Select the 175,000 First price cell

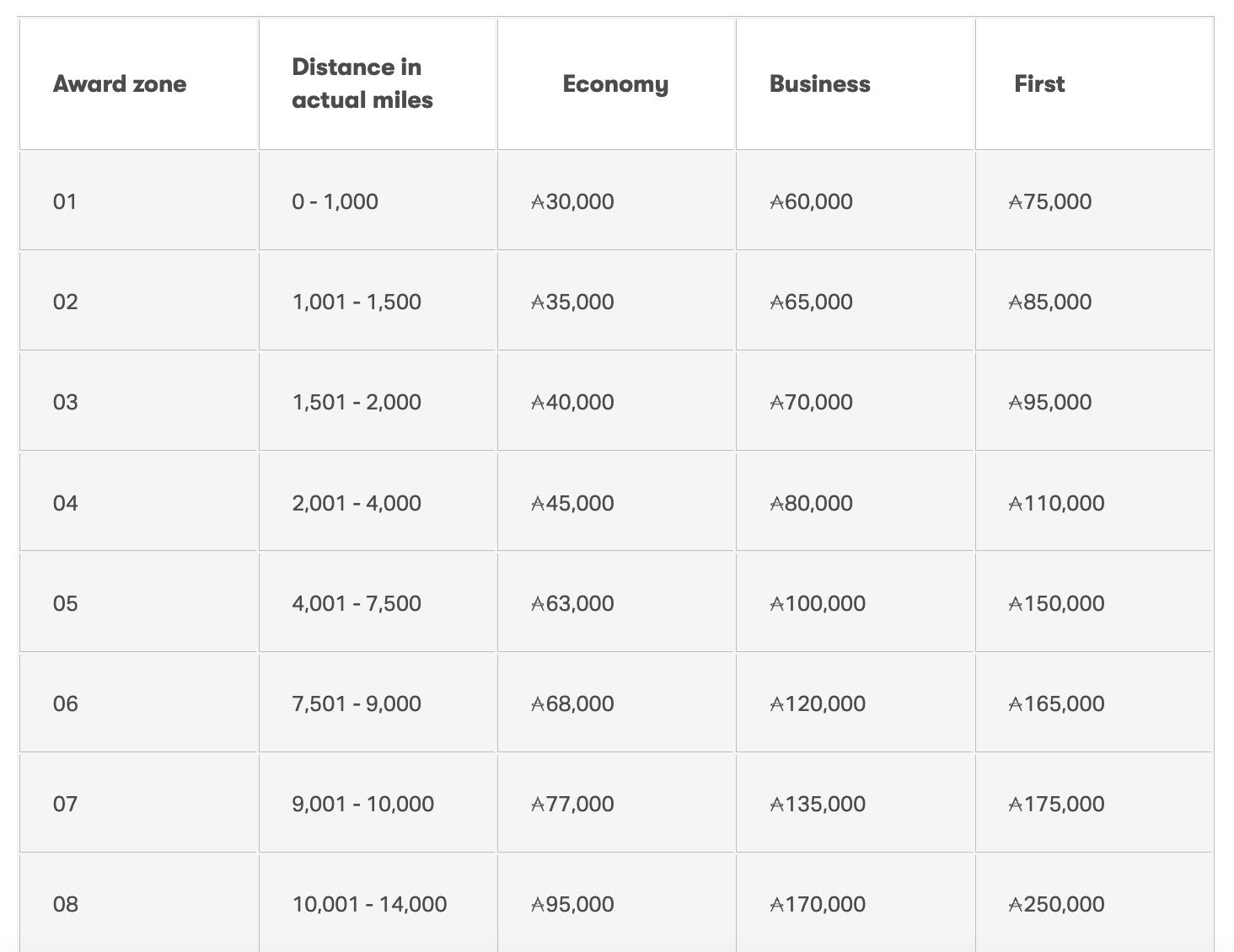(x=1057, y=804)
